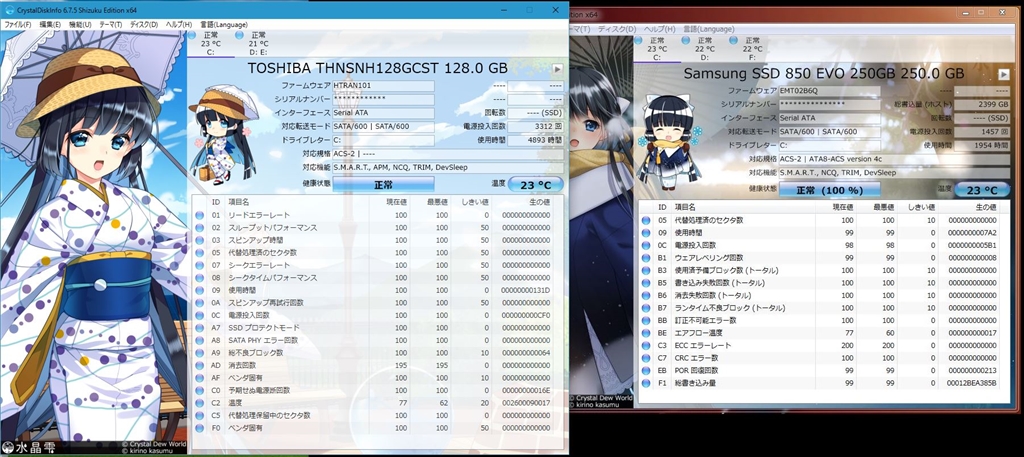Screen dimensions: 1024x457
Task: Click status icon of スピンアップ再試行回数 row
Action: point(200,302)
